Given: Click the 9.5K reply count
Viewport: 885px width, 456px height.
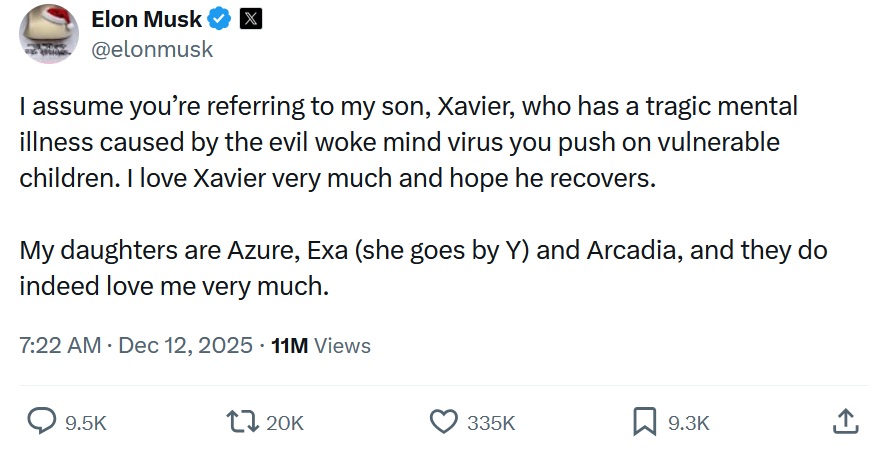Looking at the screenshot, I should coord(85,424).
